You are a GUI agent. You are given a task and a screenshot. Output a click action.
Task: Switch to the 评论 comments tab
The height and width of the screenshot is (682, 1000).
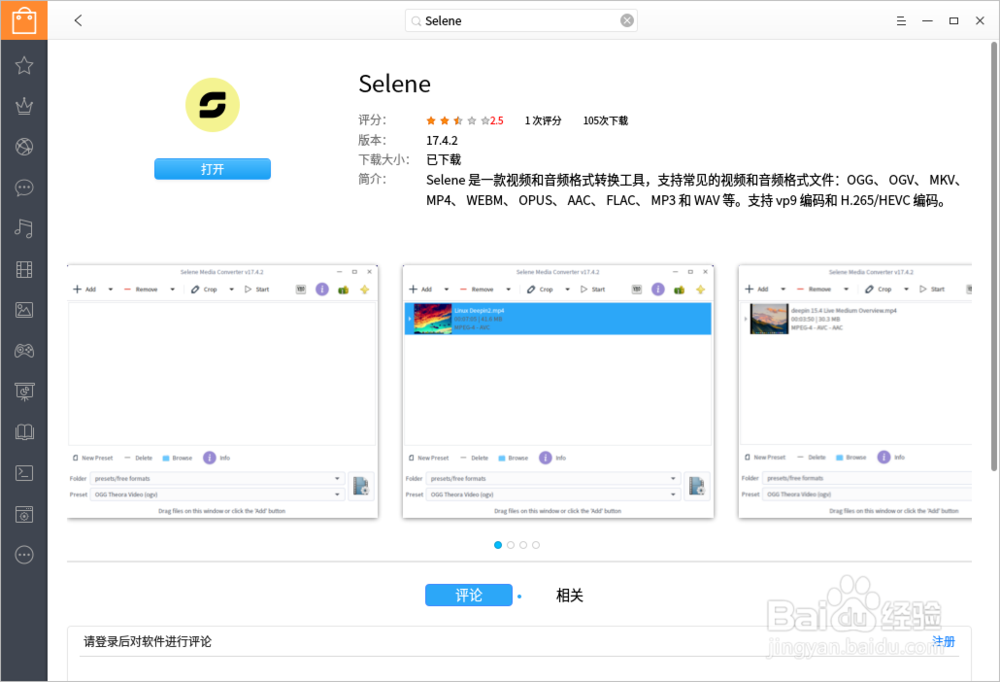click(x=469, y=594)
